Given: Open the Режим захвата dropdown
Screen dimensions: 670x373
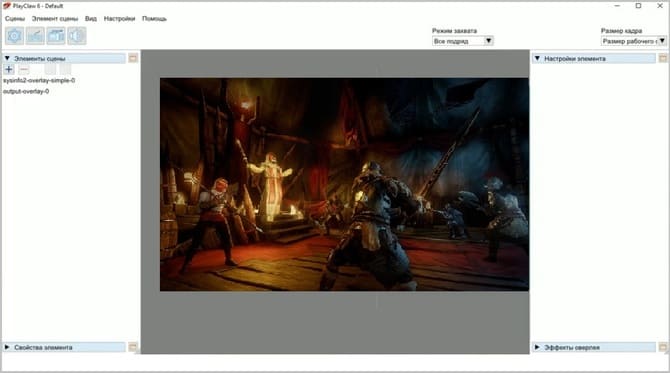Looking at the screenshot, I should (x=463, y=41).
